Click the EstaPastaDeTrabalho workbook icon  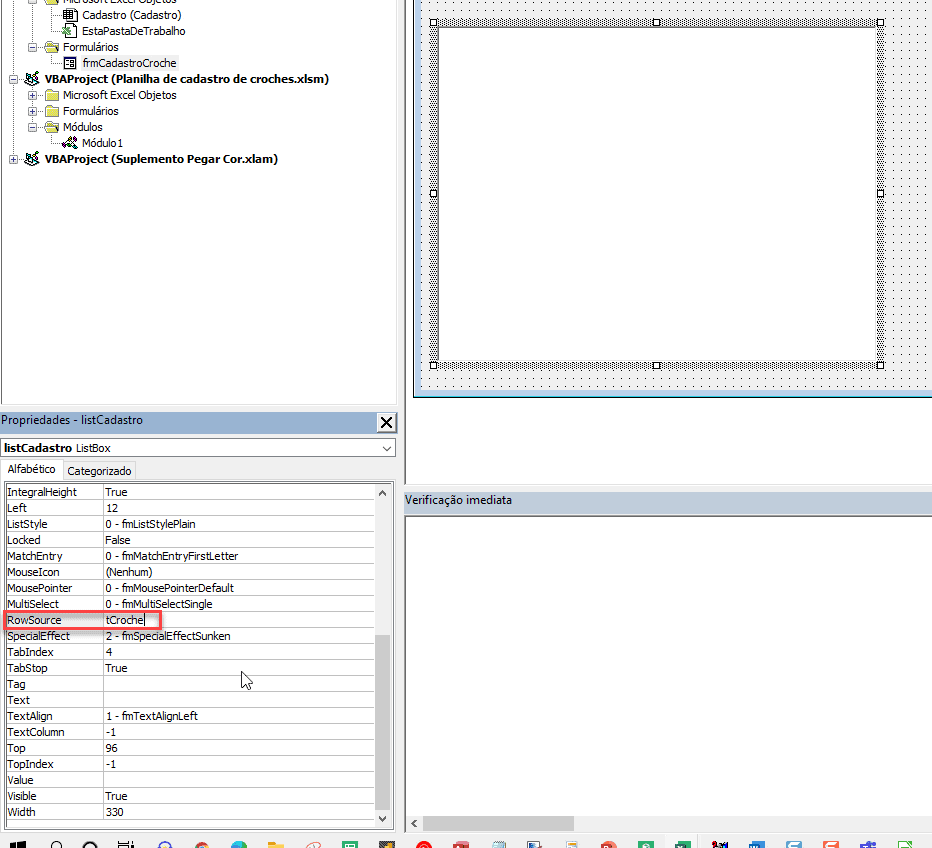[x=69, y=31]
